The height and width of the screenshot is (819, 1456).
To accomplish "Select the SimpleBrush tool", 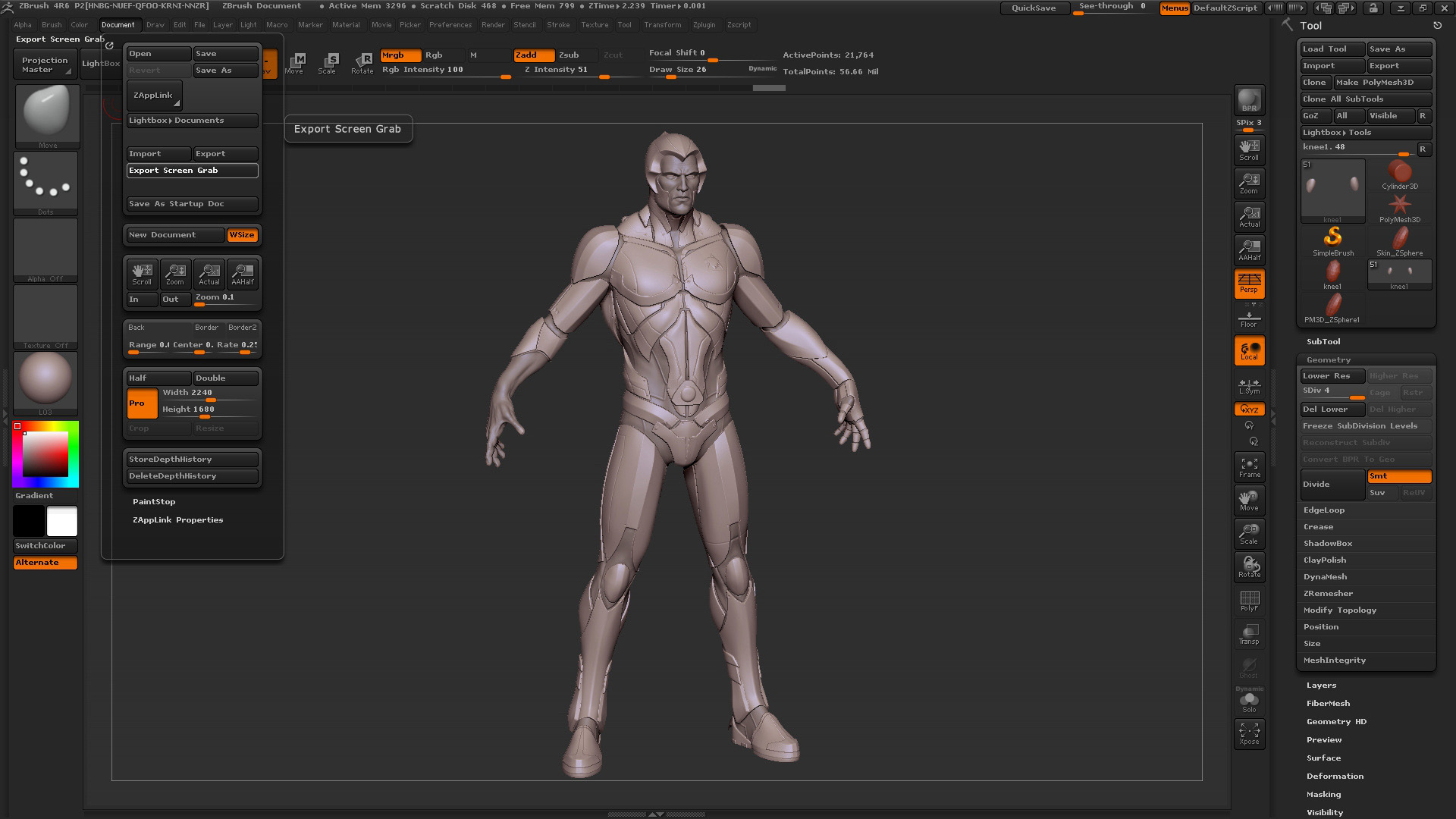I will (x=1332, y=242).
